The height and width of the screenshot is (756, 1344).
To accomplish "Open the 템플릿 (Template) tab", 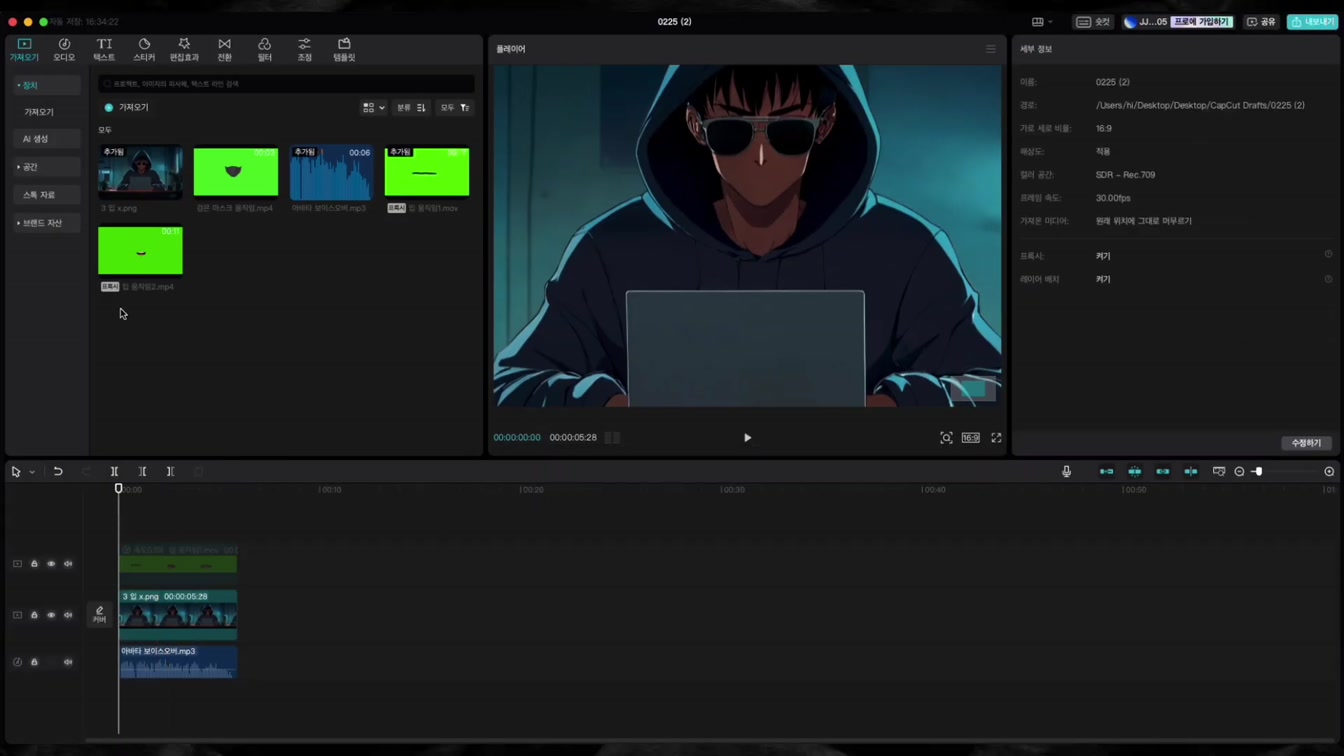I will (x=344, y=49).
